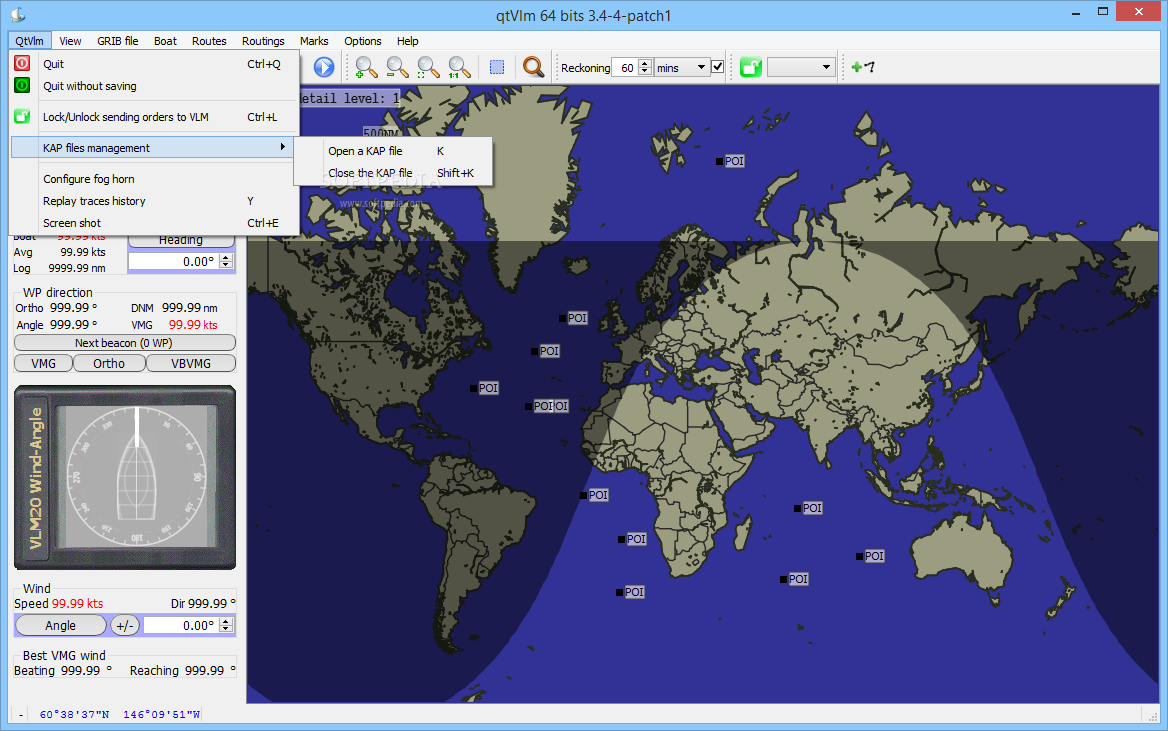Image resolution: width=1168 pixels, height=731 pixels.
Task: Click the 1:1 zoom magnifier icon
Action: [x=459, y=67]
